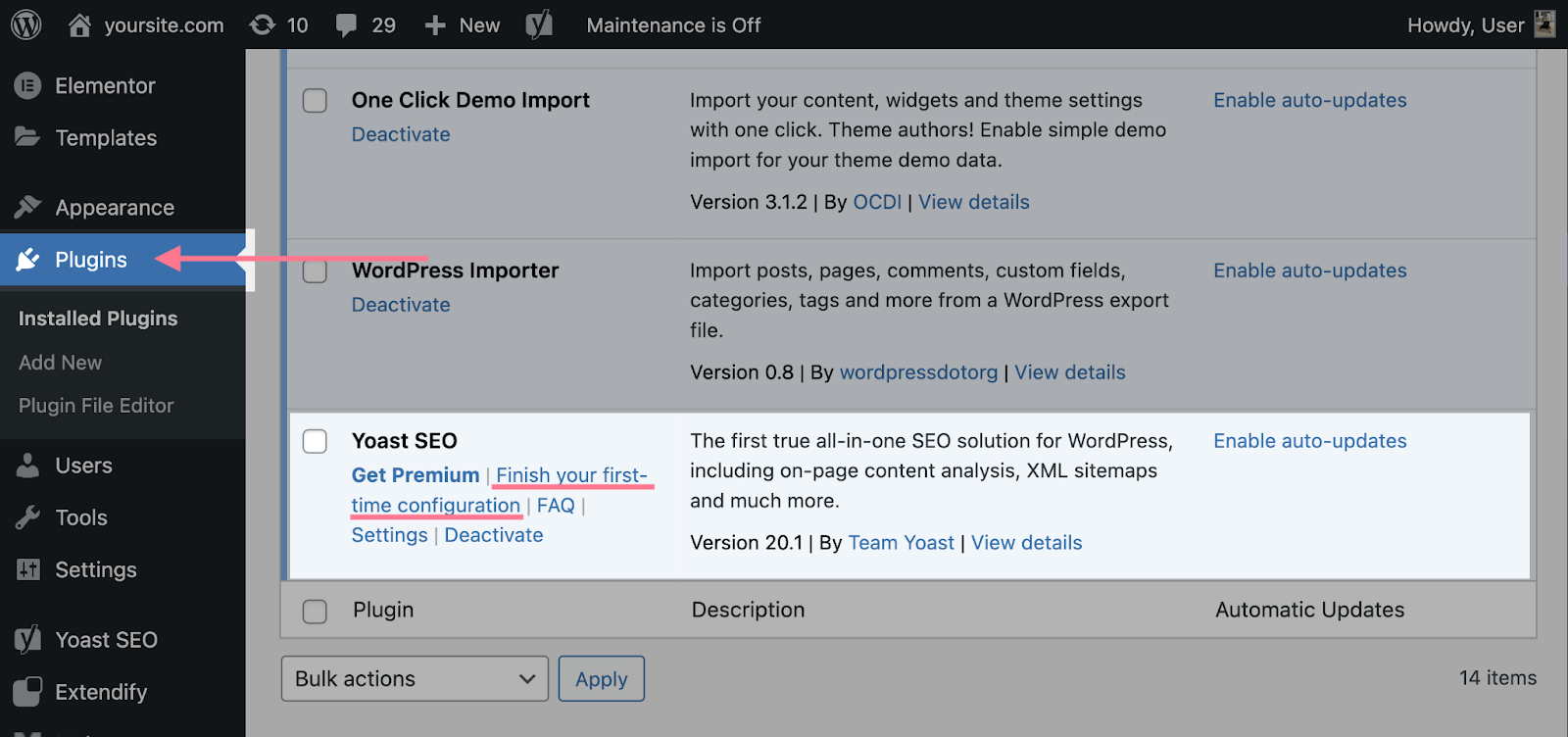This screenshot has width=1568, height=737.
Task: Select the Yoast SEO plugin checkbox
Action: pyautogui.click(x=315, y=441)
